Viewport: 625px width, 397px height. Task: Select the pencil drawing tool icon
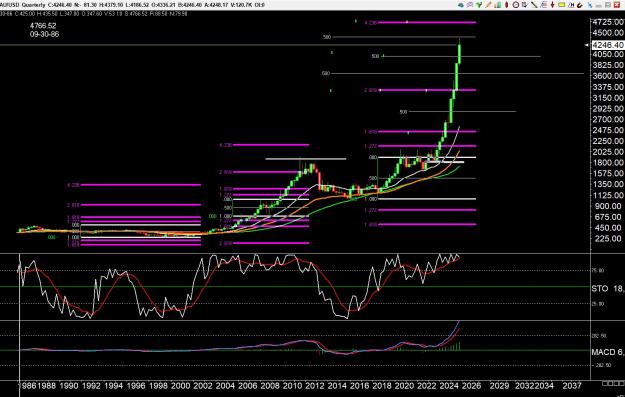click(x=488, y=5)
